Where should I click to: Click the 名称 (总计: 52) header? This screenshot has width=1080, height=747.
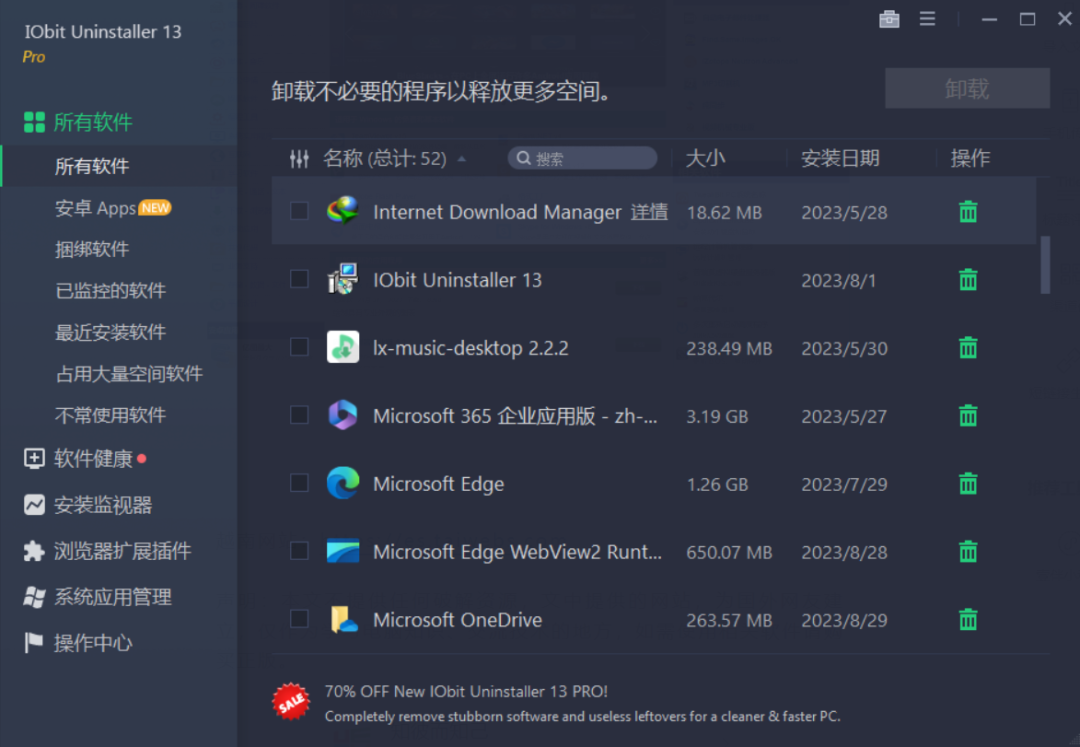(x=385, y=158)
